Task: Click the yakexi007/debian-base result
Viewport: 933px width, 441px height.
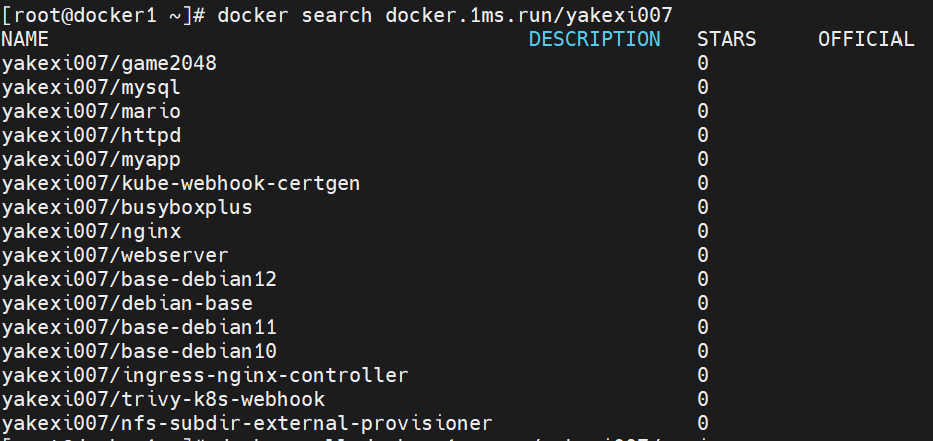Action: (x=127, y=303)
